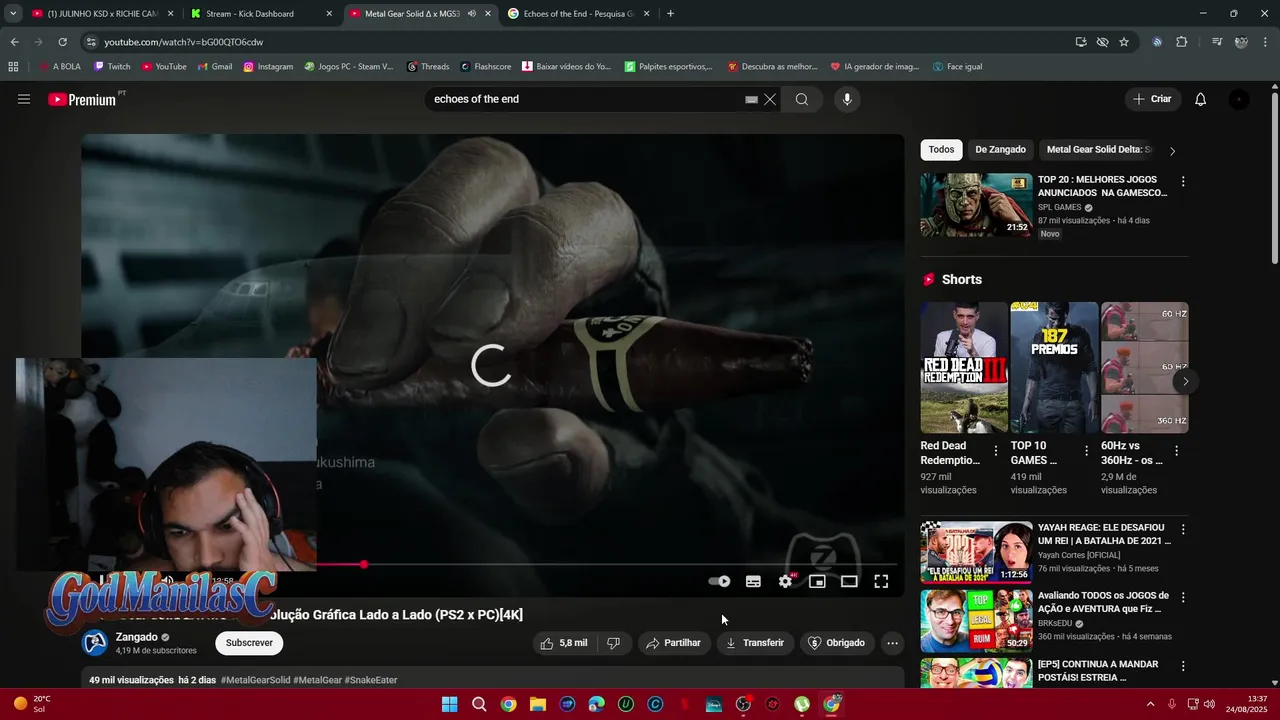1280x720 pixels.
Task: Open a new browser tab
Action: coord(670,14)
